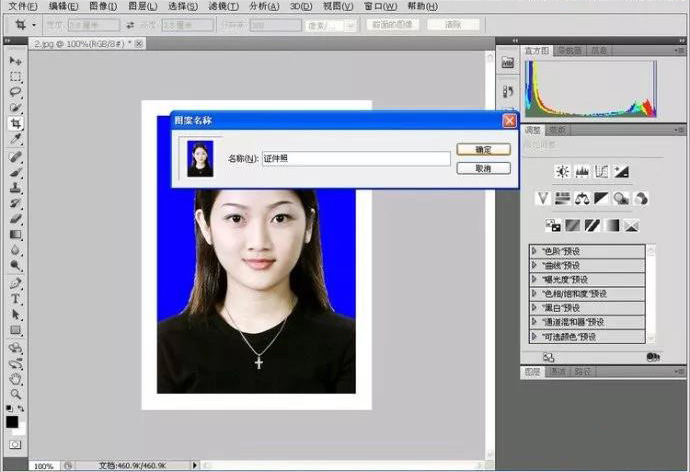This screenshot has height=472, width=690.
Task: Toggle clip-to-layer icon in adjustments panel
Action: [x=653, y=357]
